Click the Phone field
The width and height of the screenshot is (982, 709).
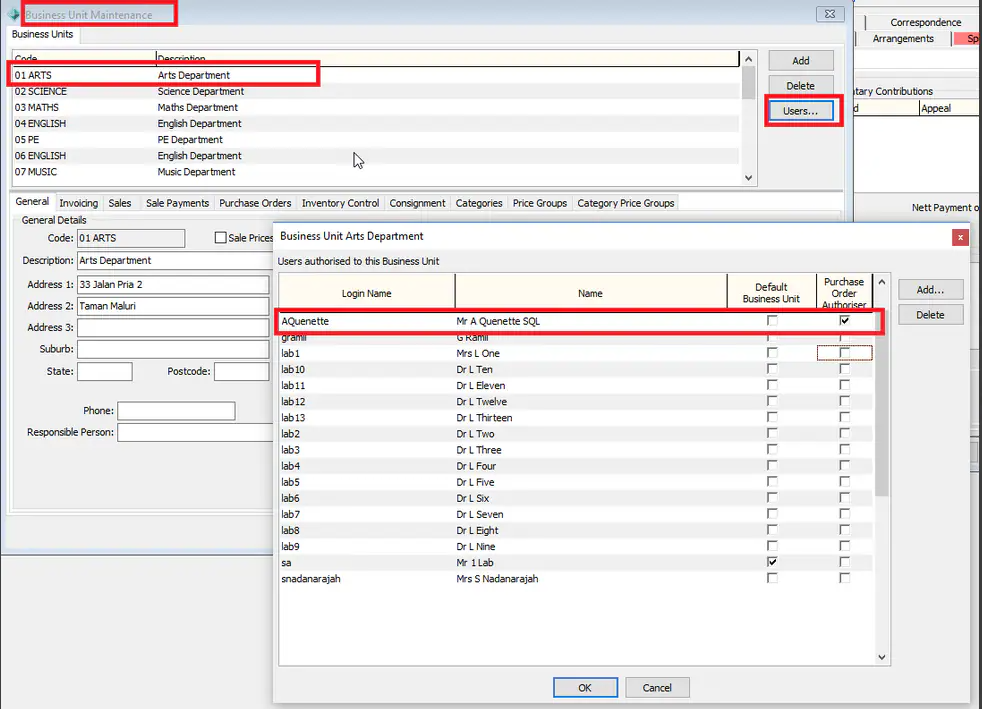pos(176,411)
